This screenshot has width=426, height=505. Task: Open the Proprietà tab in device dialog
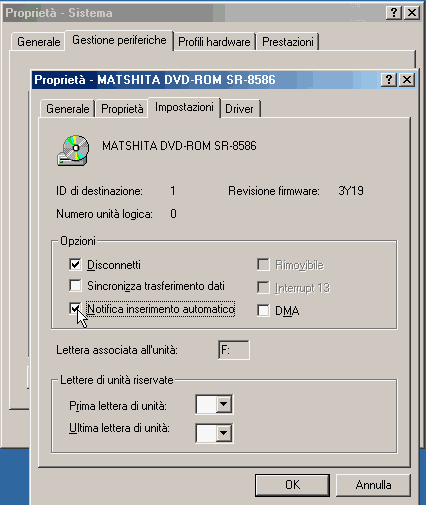(x=122, y=109)
